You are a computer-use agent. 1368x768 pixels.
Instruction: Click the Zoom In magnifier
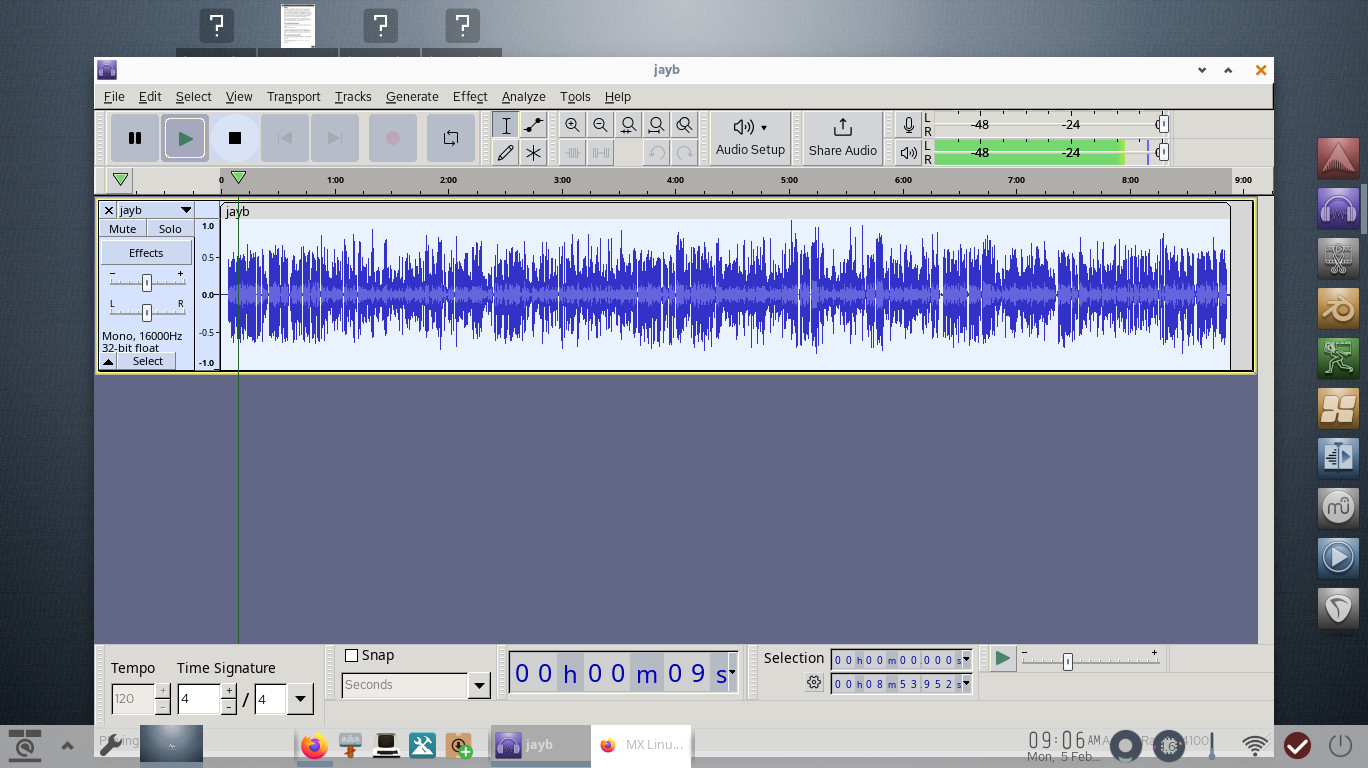click(572, 125)
